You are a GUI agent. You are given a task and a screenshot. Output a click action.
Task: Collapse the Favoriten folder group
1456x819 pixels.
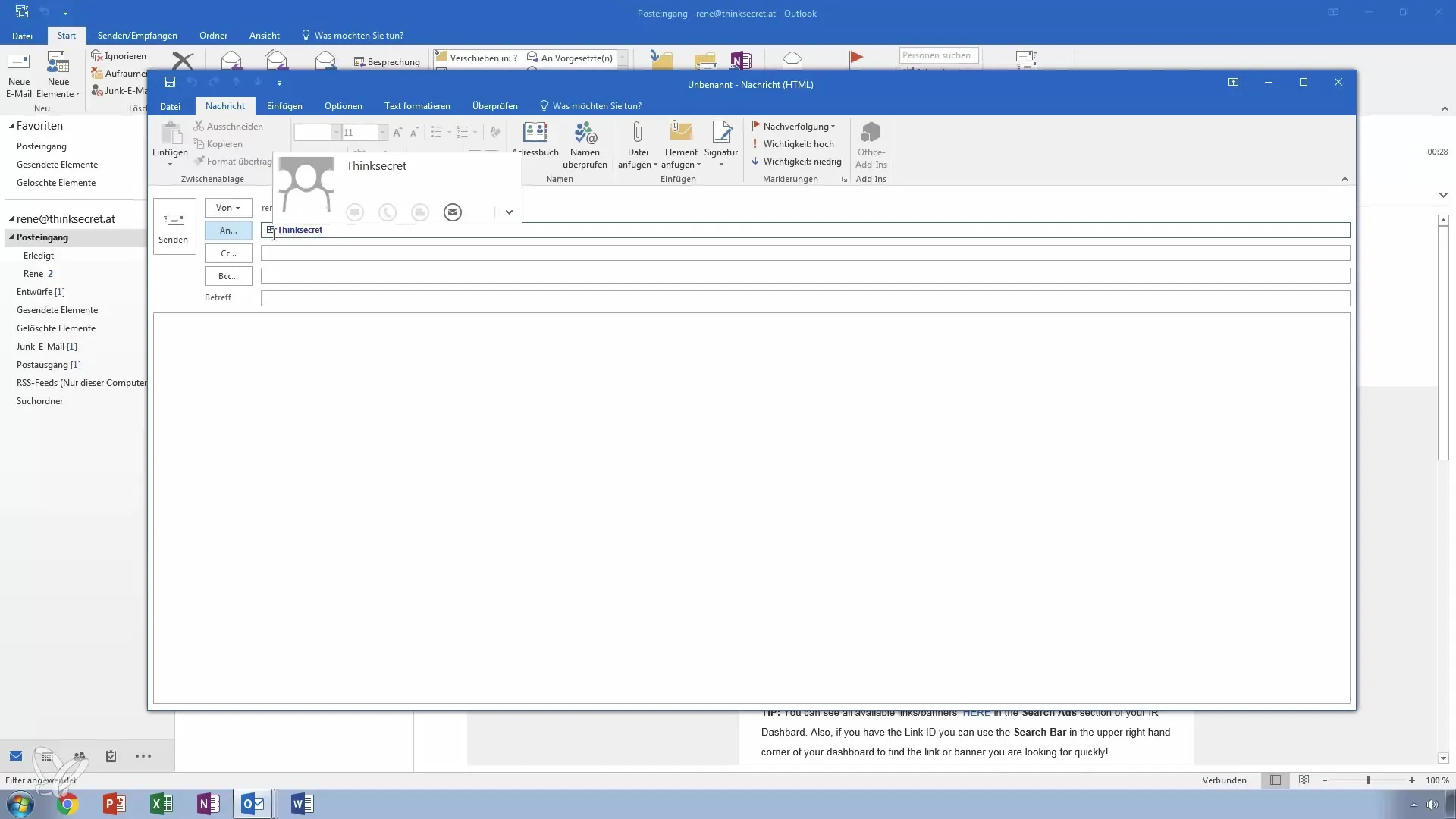point(11,126)
